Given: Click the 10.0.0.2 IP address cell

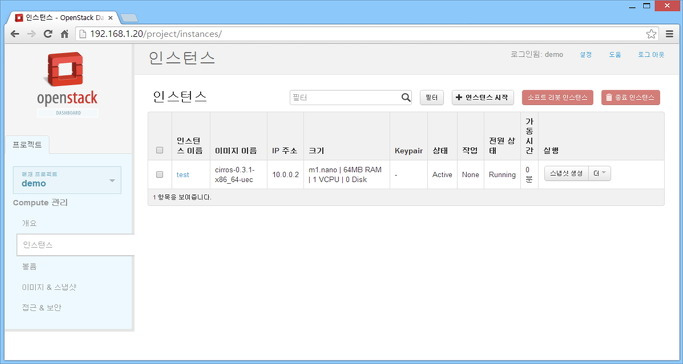Looking at the screenshot, I should click(286, 175).
